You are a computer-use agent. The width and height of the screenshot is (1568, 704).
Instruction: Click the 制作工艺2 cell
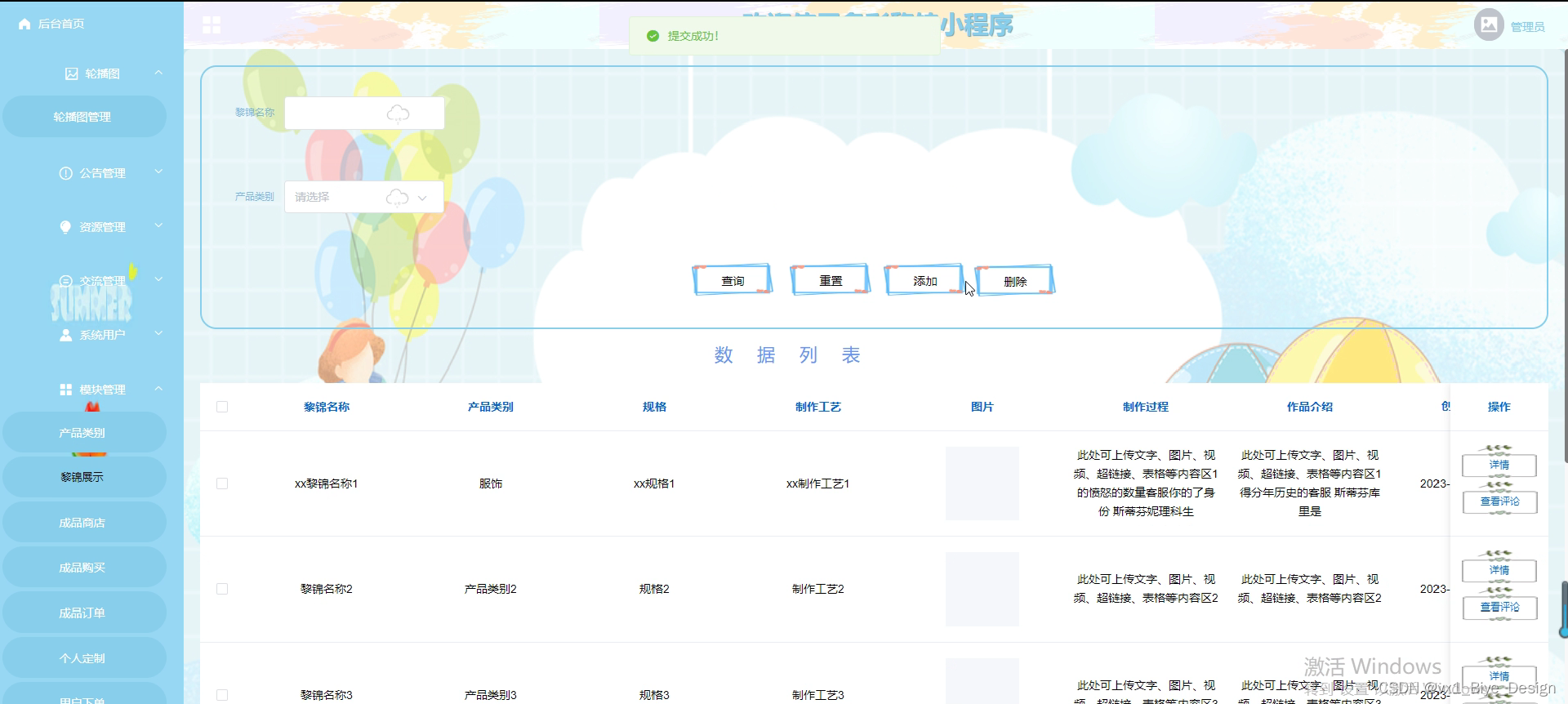[818, 589]
